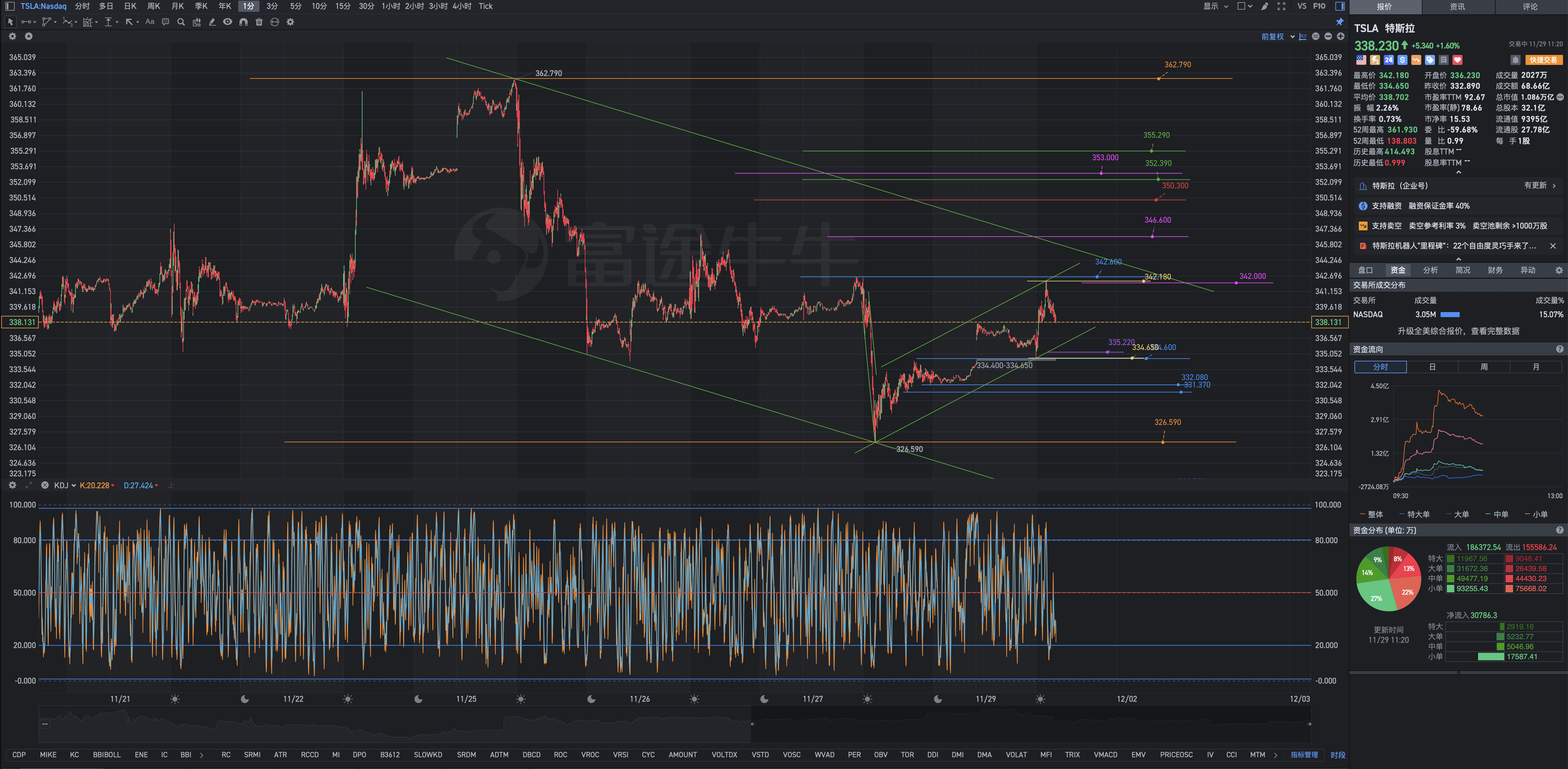The height and width of the screenshot is (769, 1568).
Task: Zoom out chart with minus circle
Action: click(1328, 37)
